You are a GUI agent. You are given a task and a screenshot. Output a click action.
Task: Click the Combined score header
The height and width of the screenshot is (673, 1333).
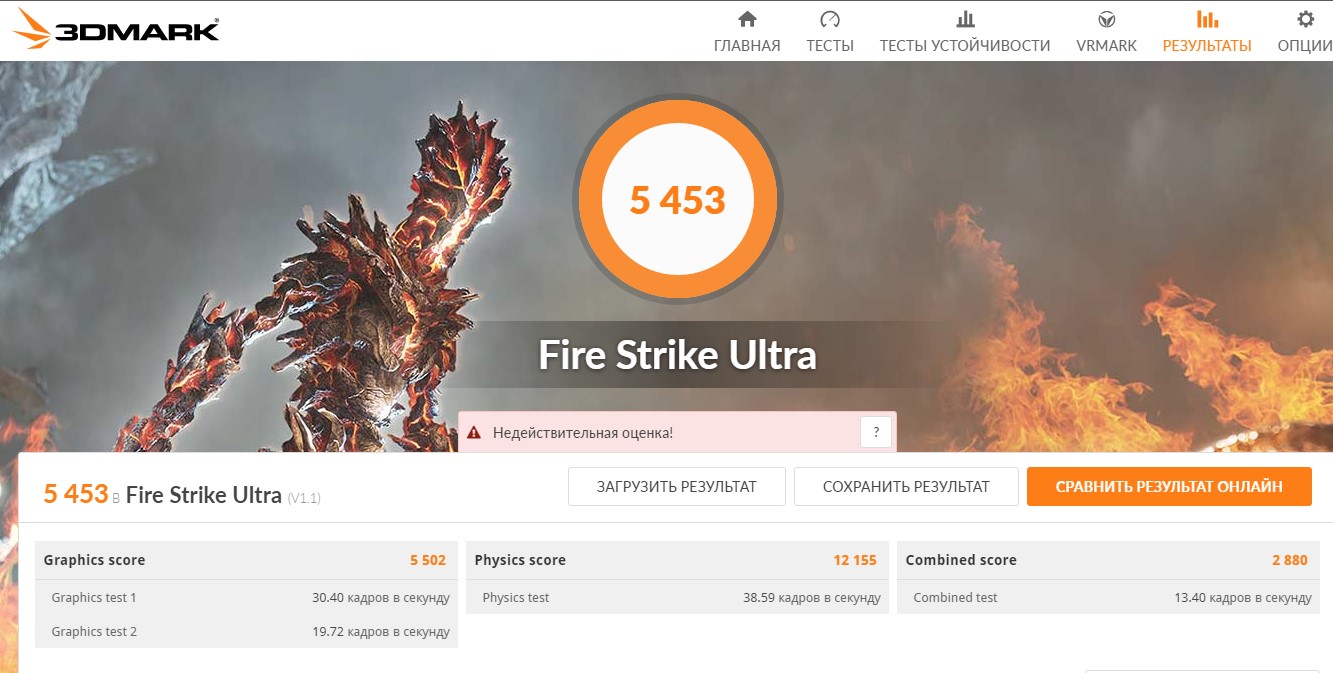(x=961, y=560)
